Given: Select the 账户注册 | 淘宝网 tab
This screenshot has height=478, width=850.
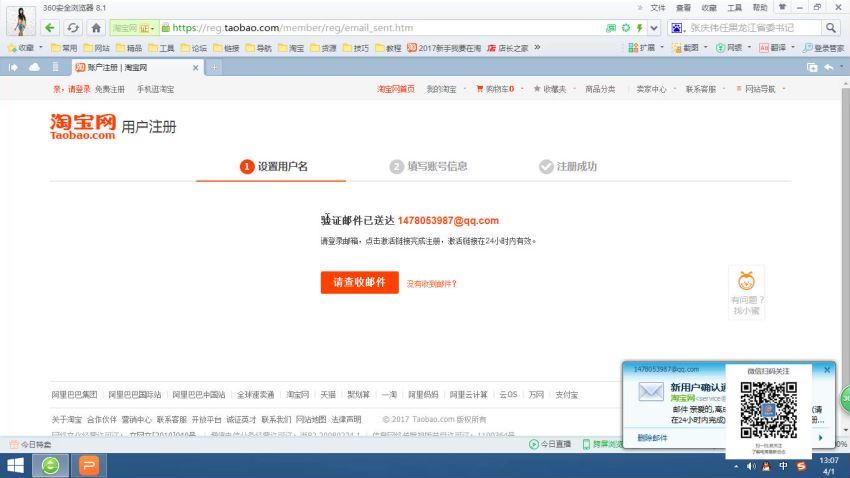Looking at the screenshot, I should [x=137, y=67].
